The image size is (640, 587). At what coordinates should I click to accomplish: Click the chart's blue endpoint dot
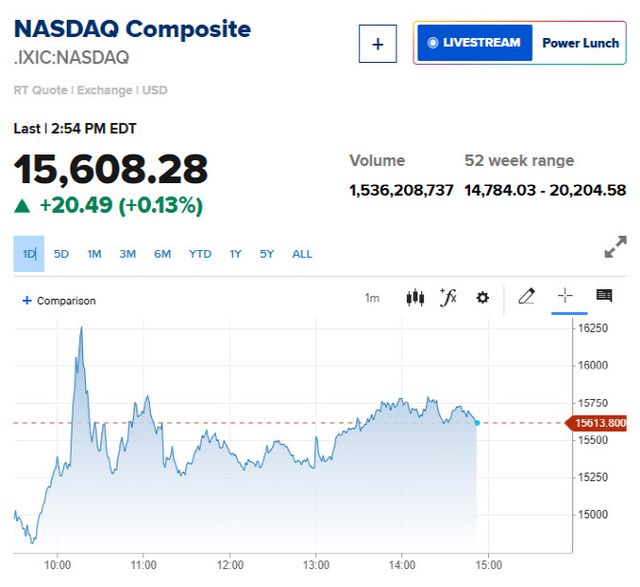477,423
